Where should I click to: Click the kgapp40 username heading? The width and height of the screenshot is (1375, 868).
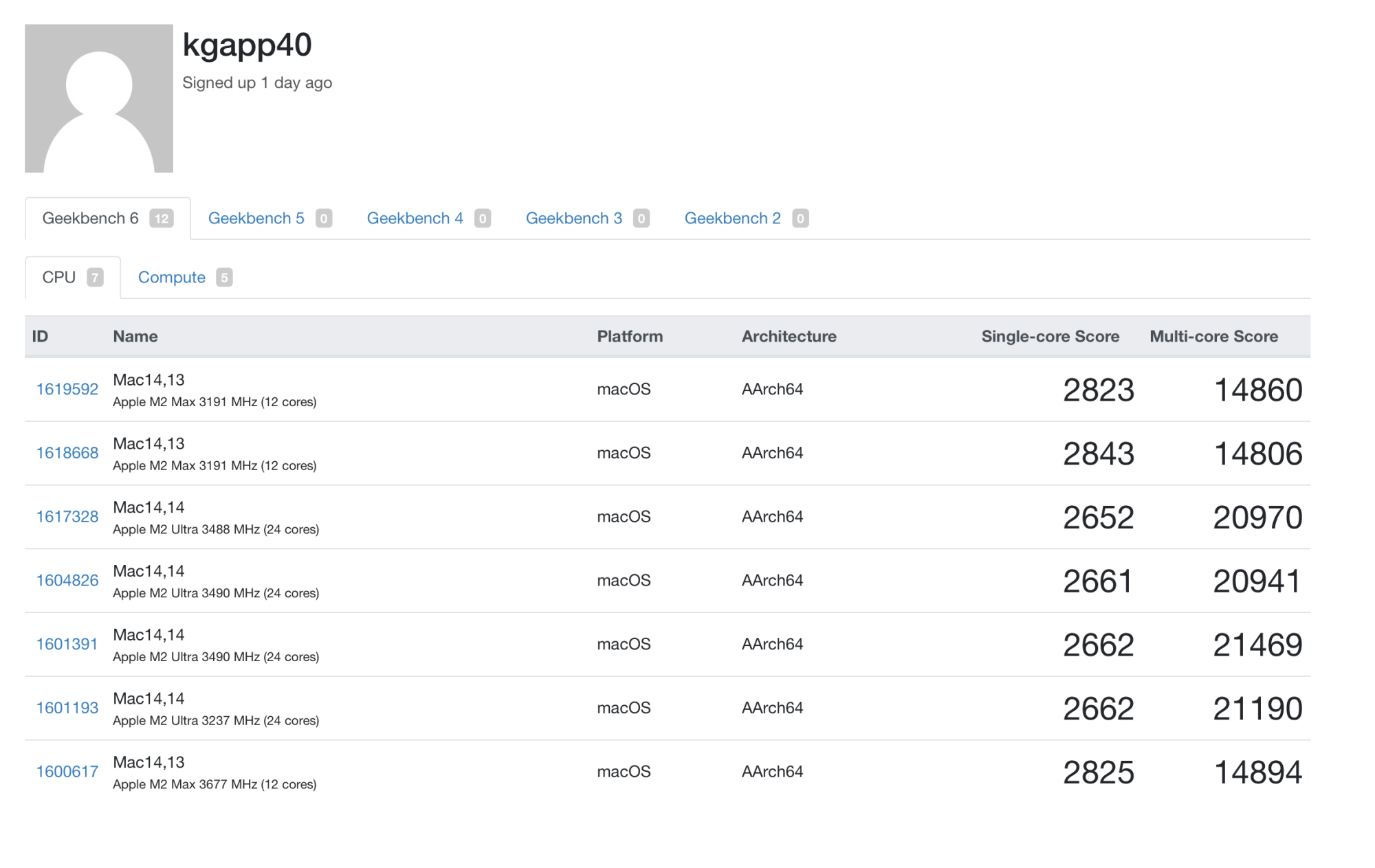(247, 46)
